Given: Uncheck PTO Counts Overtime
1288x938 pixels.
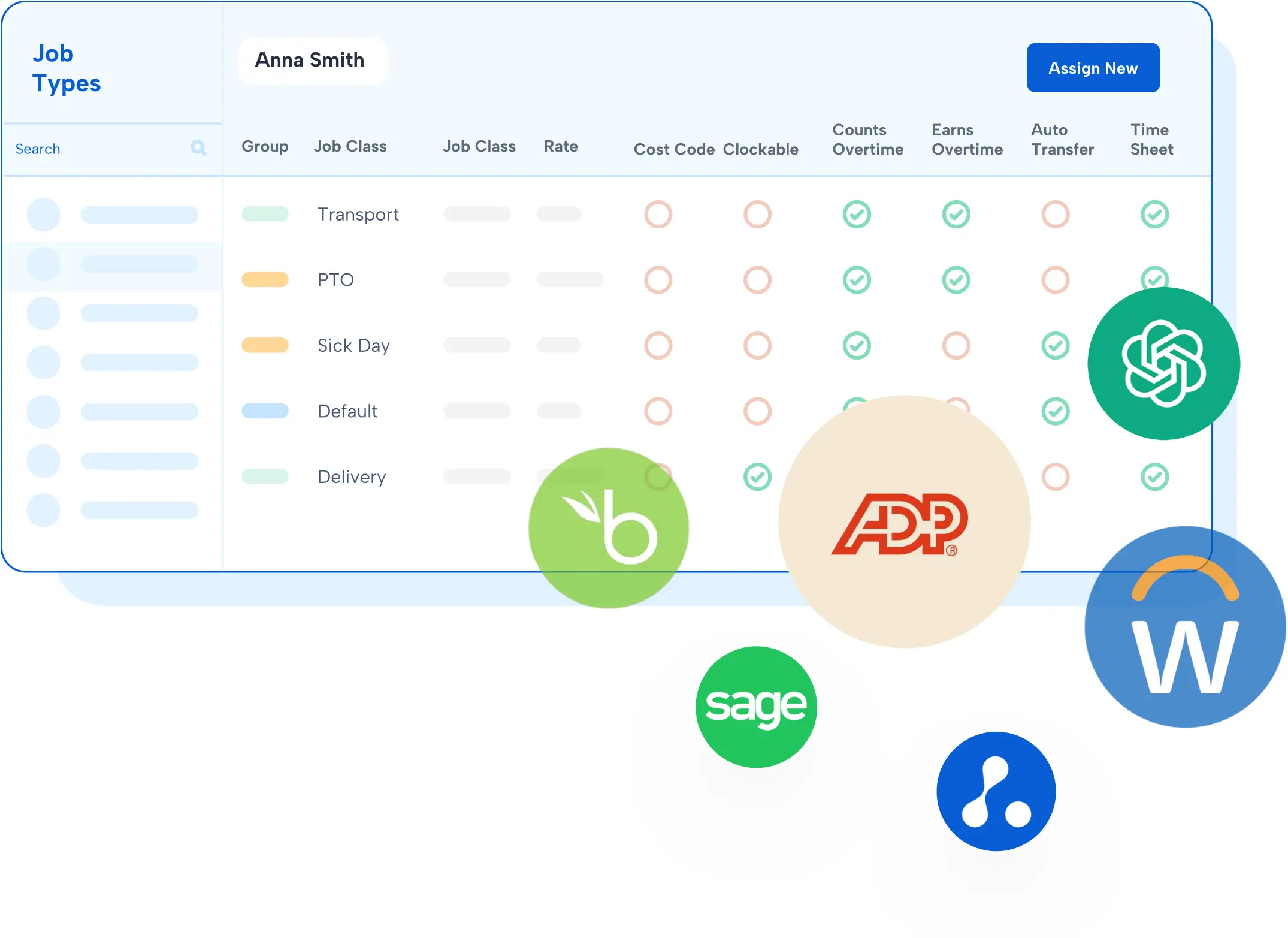Looking at the screenshot, I should (x=857, y=280).
